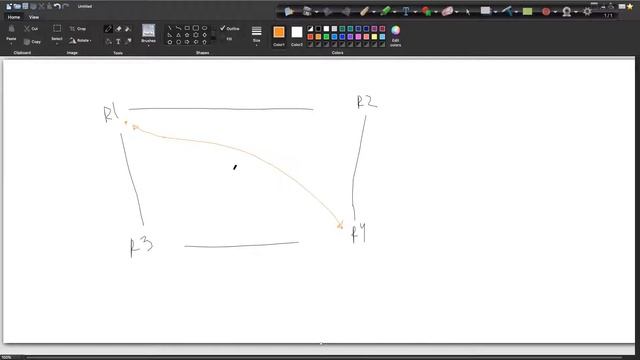Screen dimensions: 640x360
Task: Choose the right triangle shape
Action: (170, 35)
